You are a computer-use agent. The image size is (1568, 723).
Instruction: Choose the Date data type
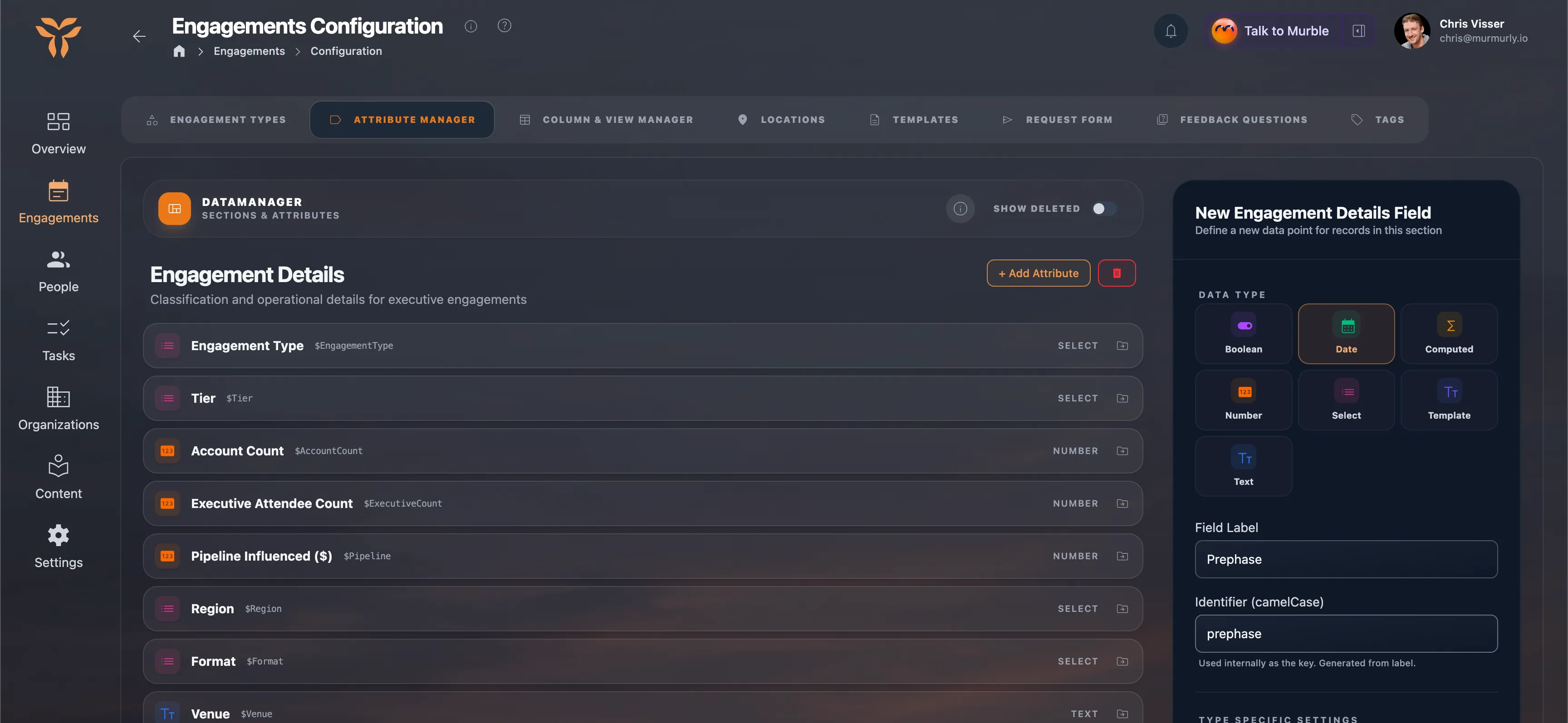tap(1347, 334)
